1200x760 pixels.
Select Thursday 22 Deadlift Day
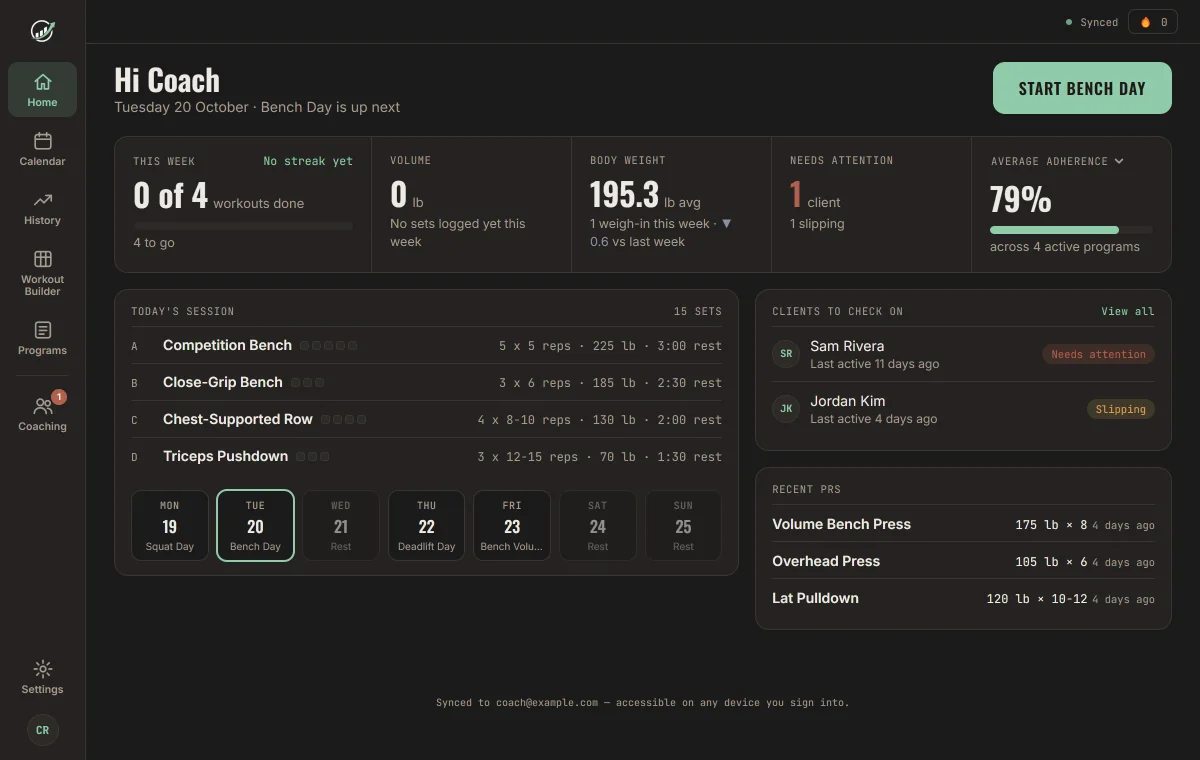(x=426, y=525)
